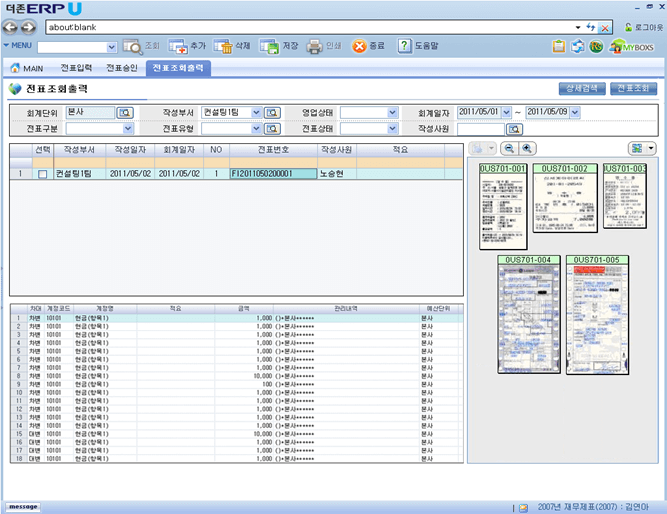The width and height of the screenshot is (667, 514).
Task: Zoom in the receipt image viewer
Action: point(527,148)
